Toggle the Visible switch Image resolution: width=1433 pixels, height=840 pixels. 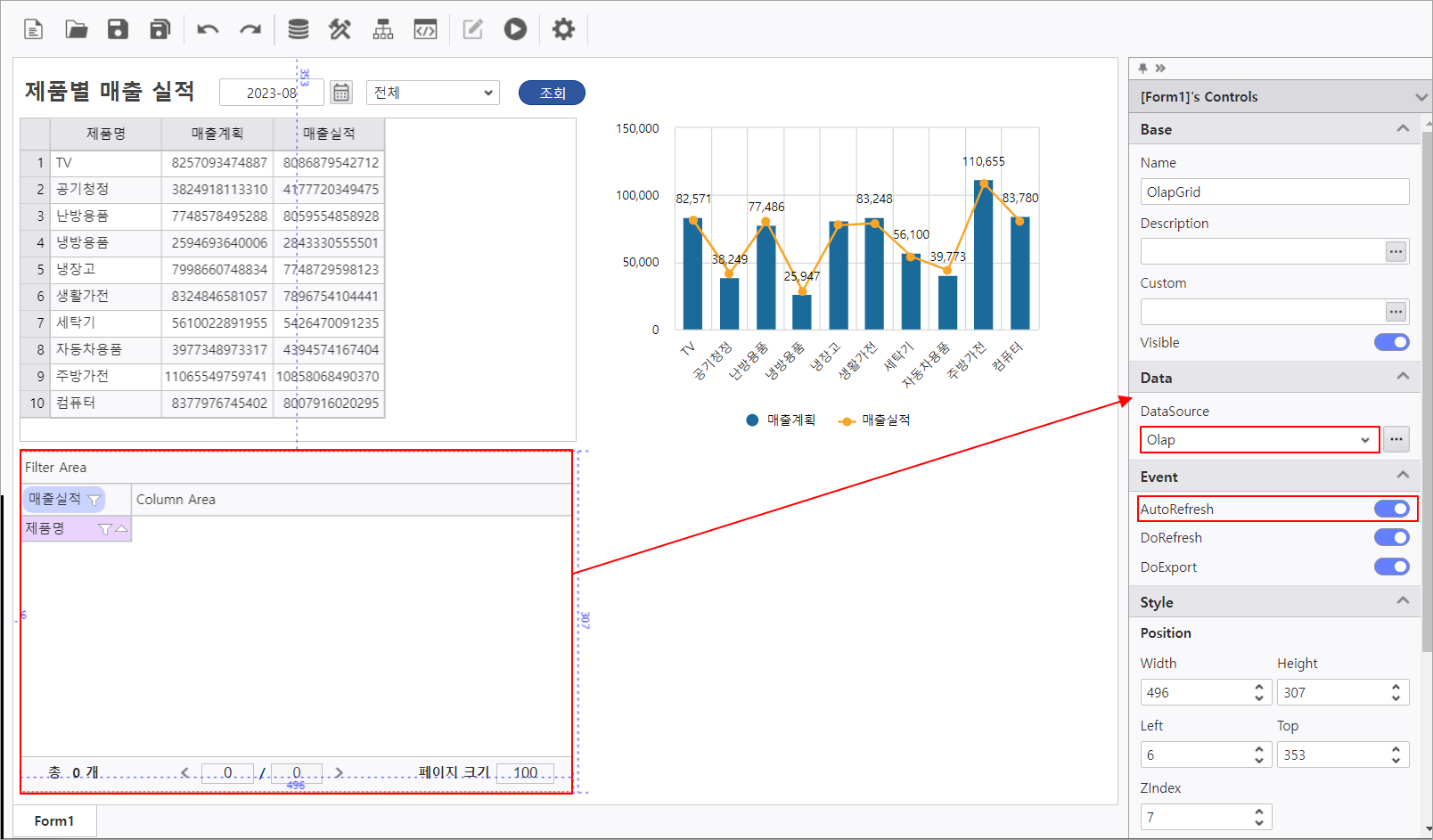coord(1392,342)
